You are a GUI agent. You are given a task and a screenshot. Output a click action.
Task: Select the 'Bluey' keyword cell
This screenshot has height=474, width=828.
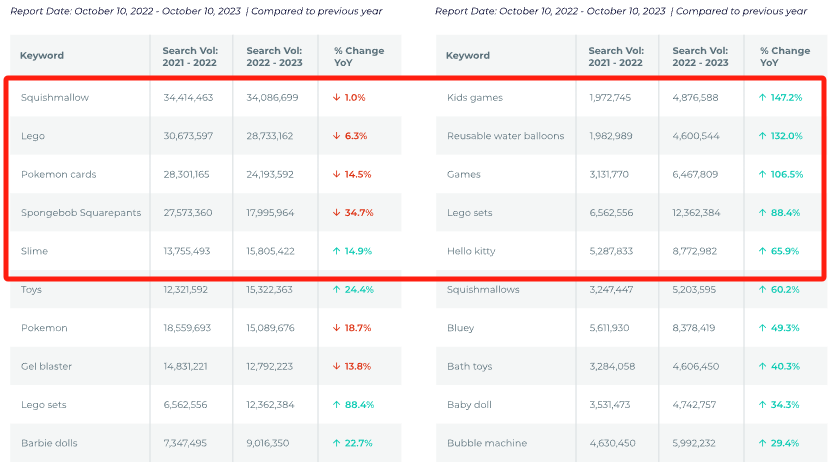pos(460,328)
